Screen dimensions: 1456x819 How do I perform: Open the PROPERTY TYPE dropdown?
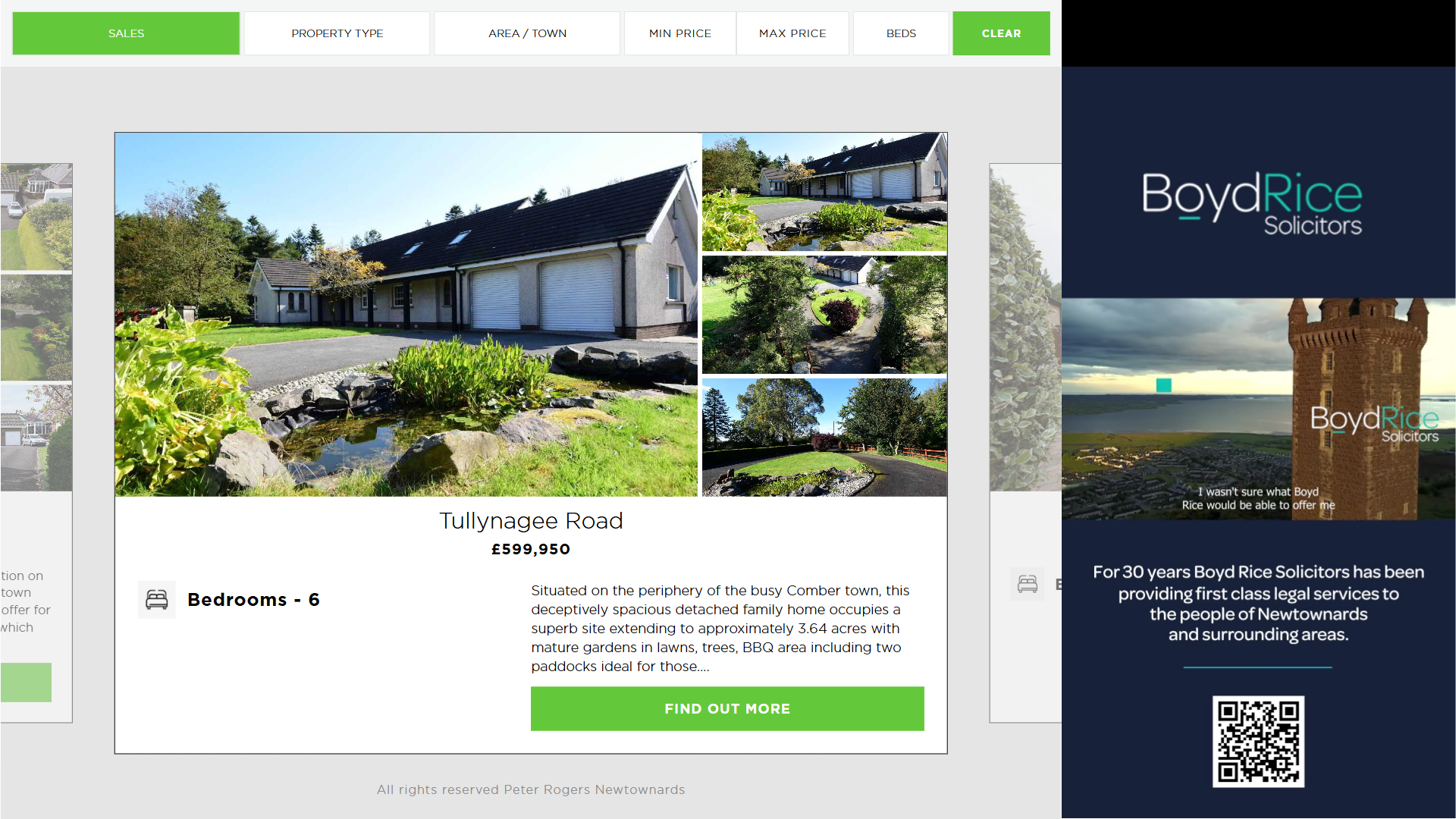point(337,33)
